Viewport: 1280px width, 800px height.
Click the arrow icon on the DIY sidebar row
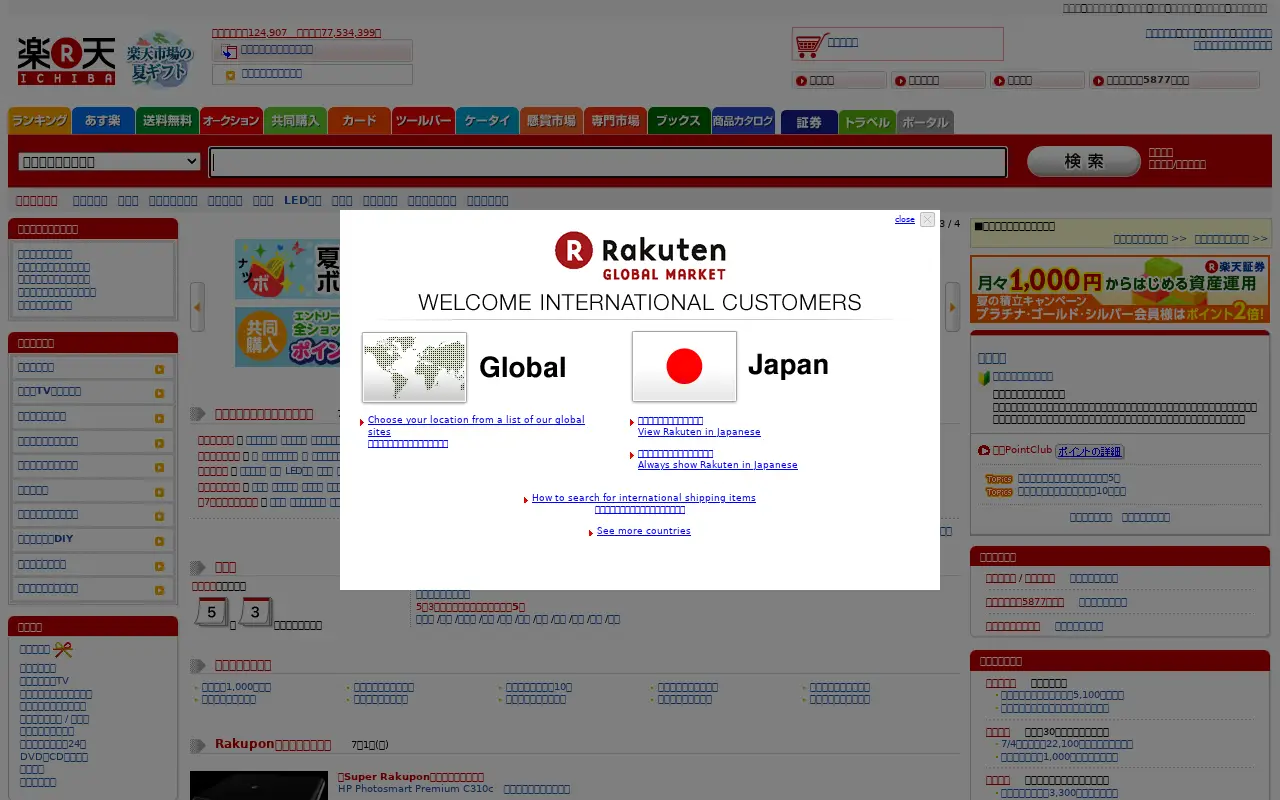[x=159, y=541]
